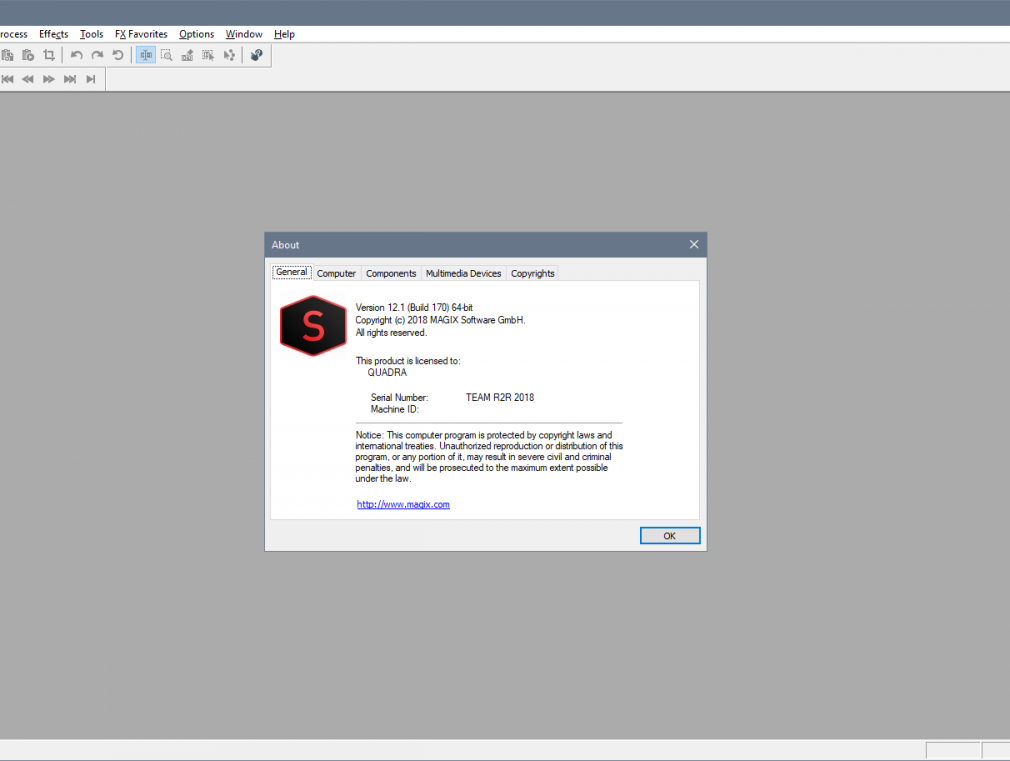Switch to the Computer tab
The height and width of the screenshot is (761, 1010).
336,274
